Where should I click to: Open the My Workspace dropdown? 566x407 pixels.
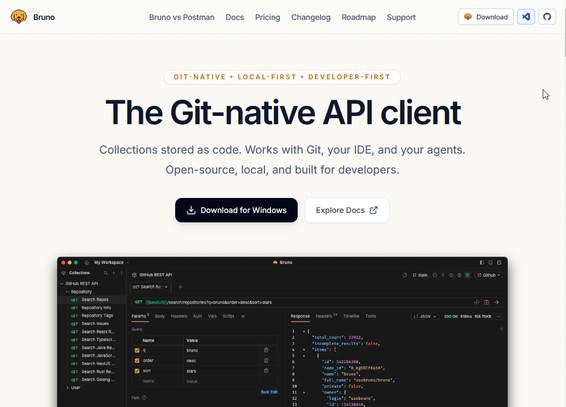pyautogui.click(x=111, y=262)
